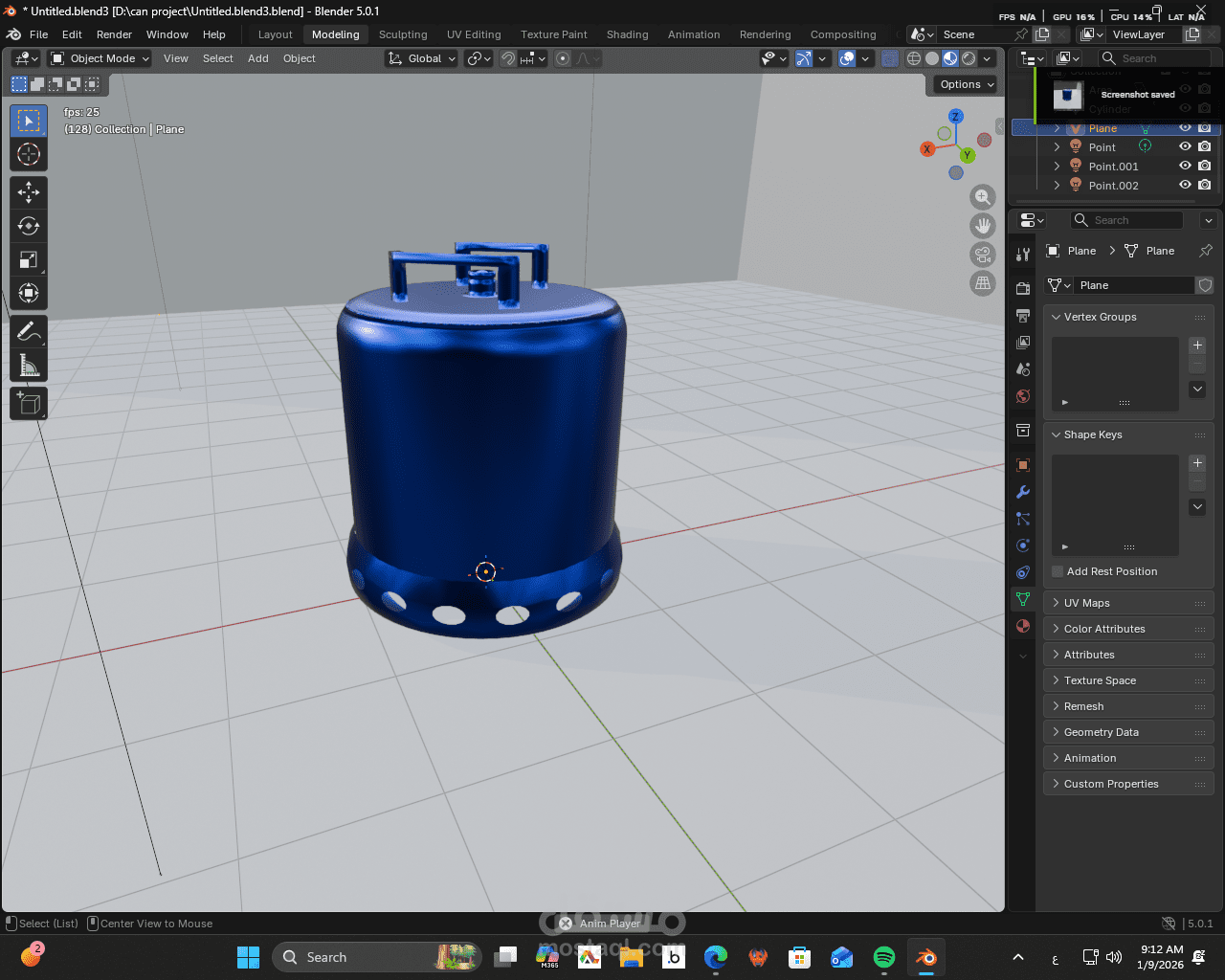The width and height of the screenshot is (1225, 980).
Task: Collapse the Vertex Groups panel
Action: tap(1057, 317)
